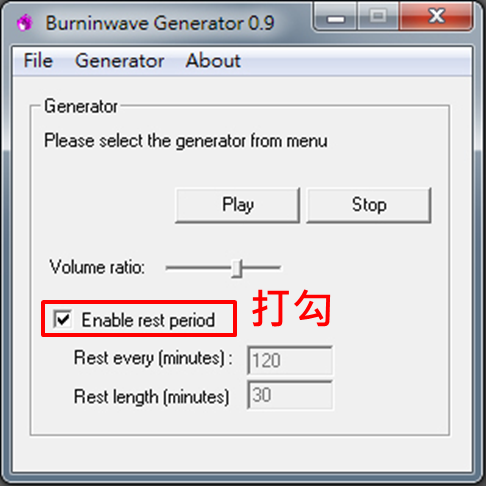
Task: Click the Burninwave app icon in title bar
Action: 25,23
